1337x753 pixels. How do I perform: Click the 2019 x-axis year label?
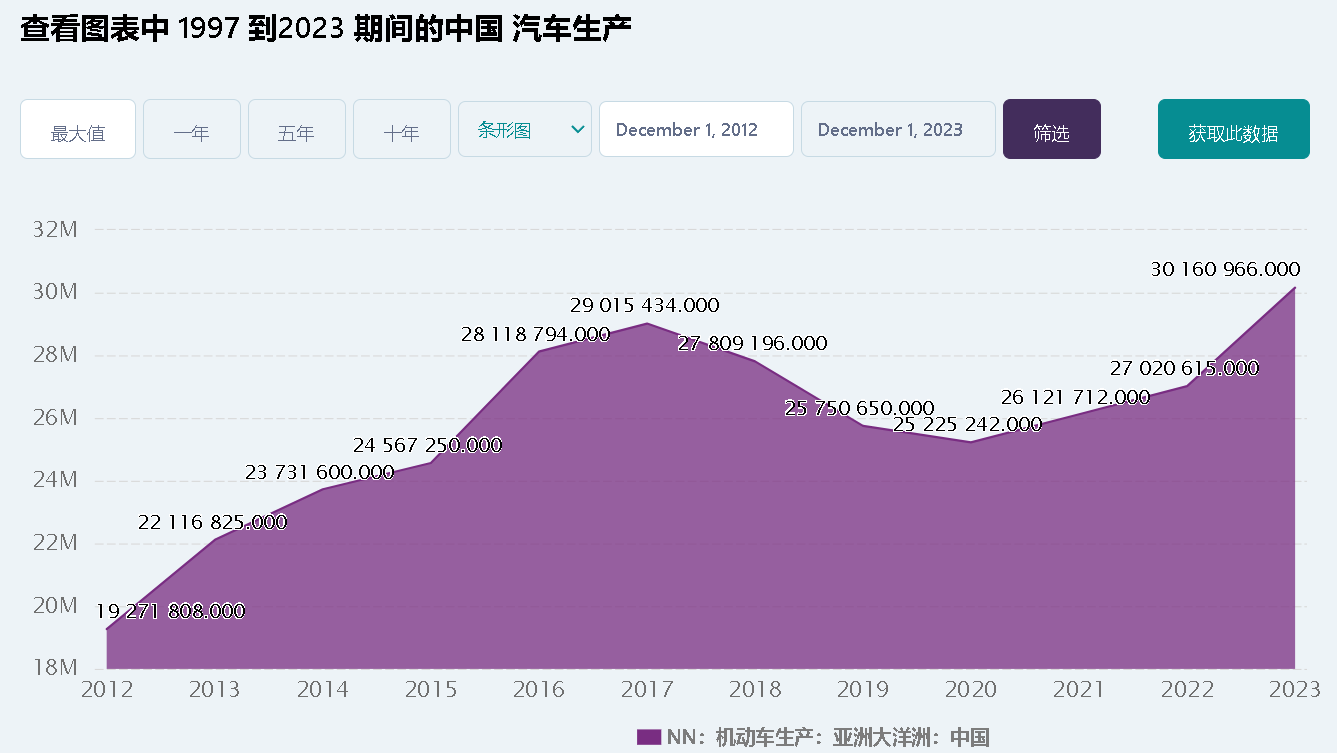click(x=863, y=690)
